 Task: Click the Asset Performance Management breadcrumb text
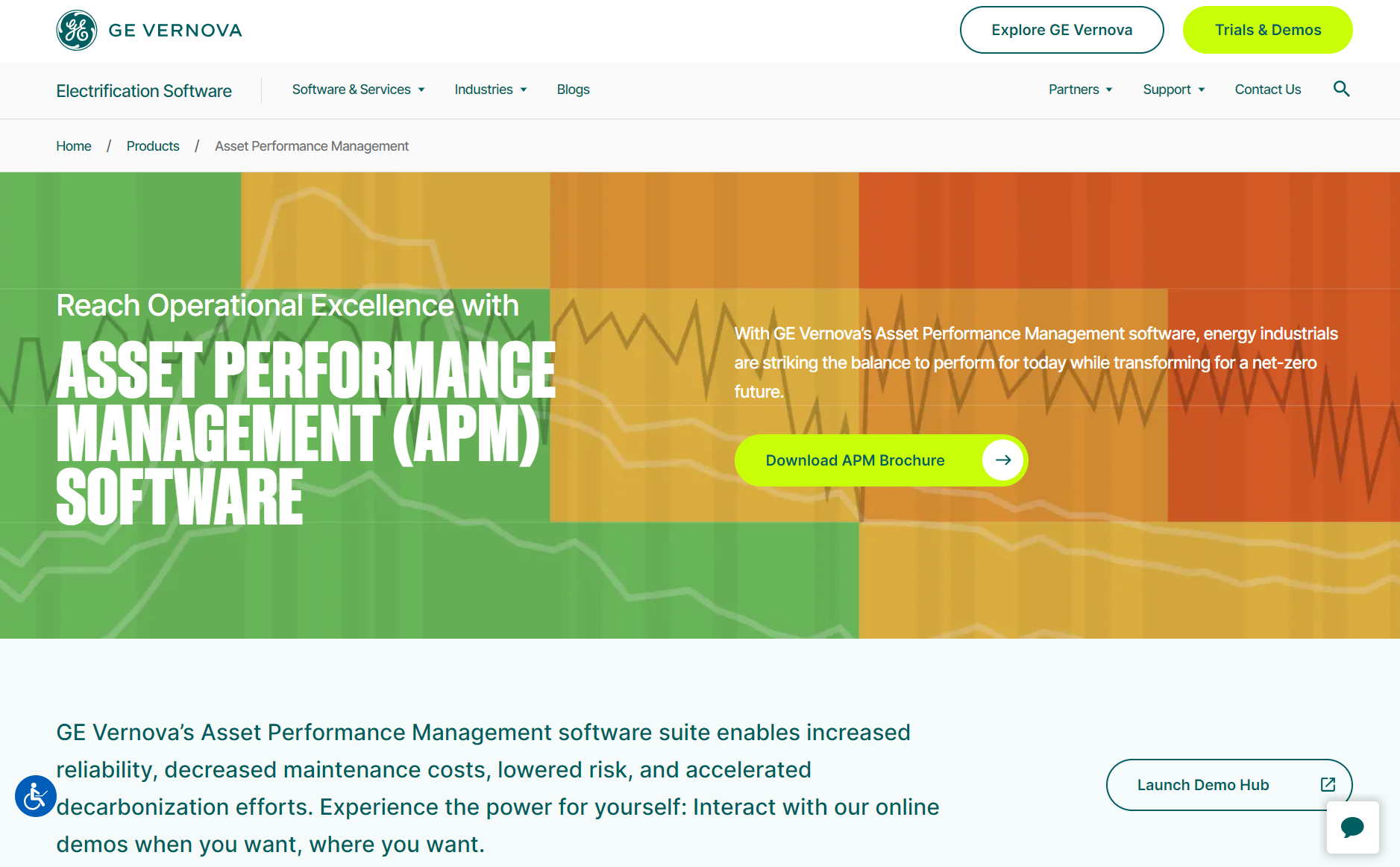click(x=312, y=146)
